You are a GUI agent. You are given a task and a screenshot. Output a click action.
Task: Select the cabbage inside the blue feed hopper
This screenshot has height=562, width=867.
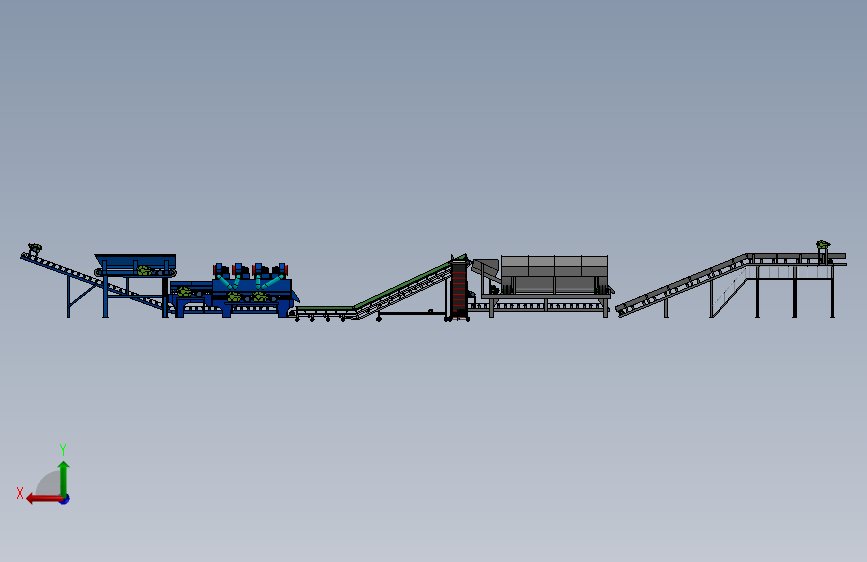(x=144, y=270)
